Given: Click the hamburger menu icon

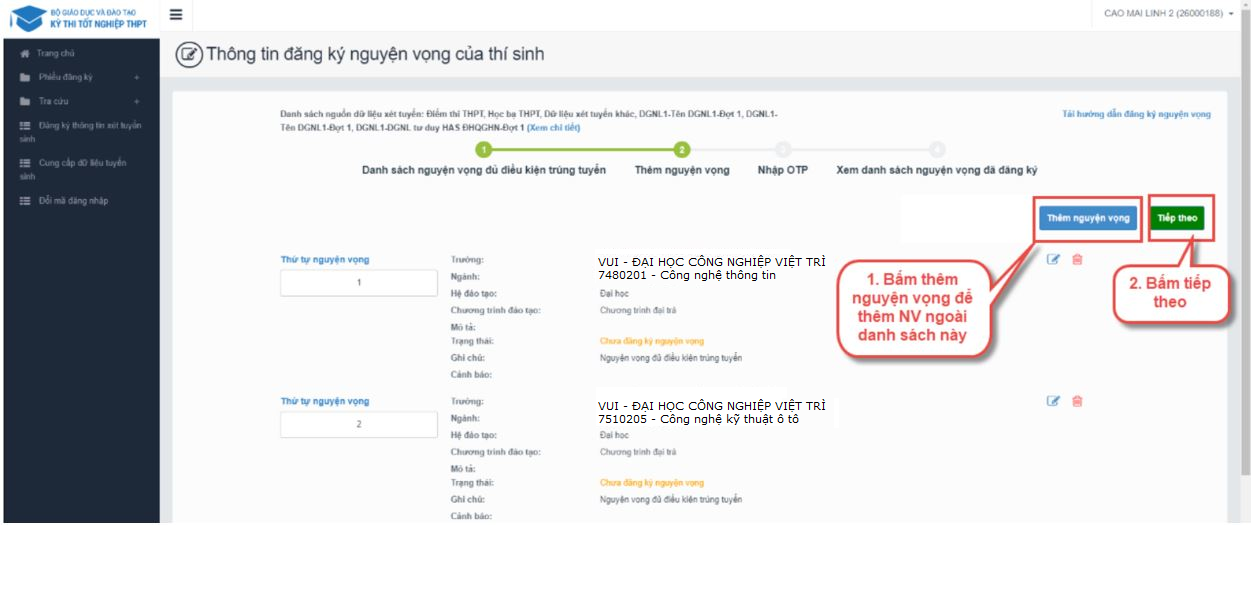Looking at the screenshot, I should tap(176, 14).
